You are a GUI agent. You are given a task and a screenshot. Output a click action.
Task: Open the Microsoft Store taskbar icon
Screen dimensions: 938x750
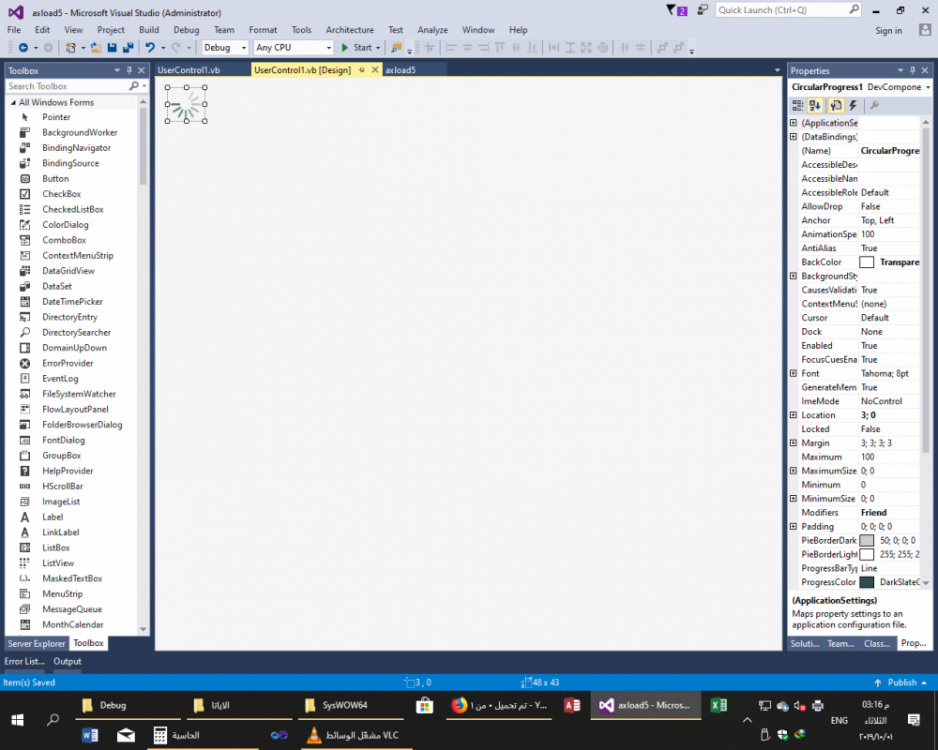425,706
